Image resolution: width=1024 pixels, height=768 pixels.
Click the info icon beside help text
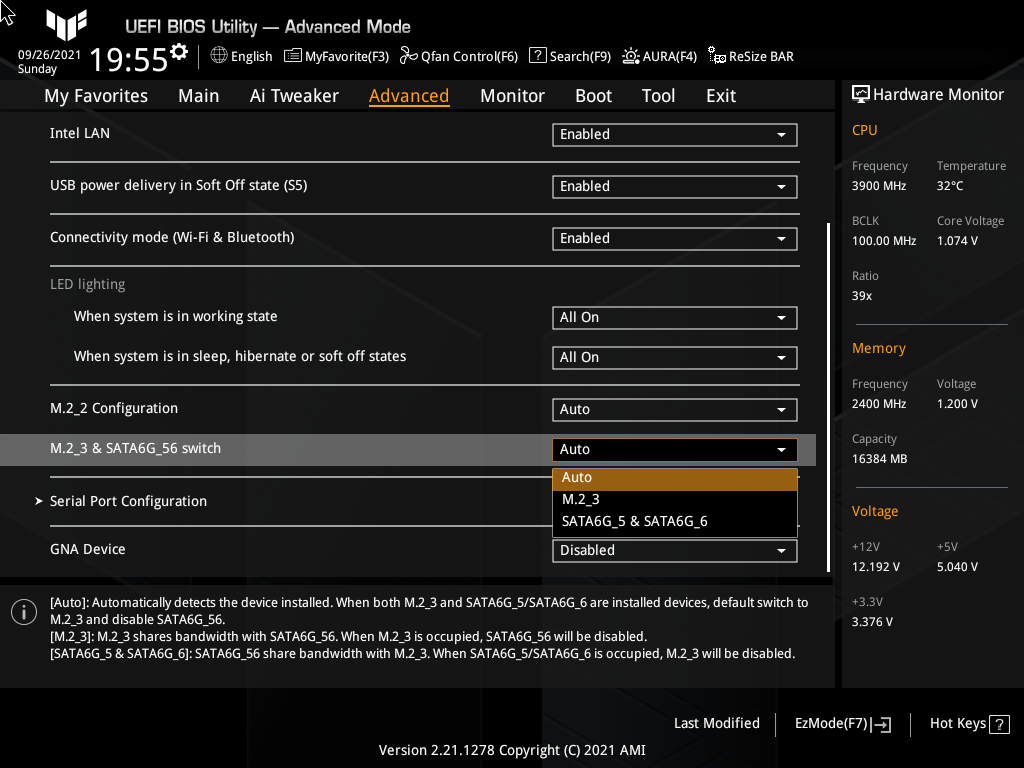coord(23,611)
